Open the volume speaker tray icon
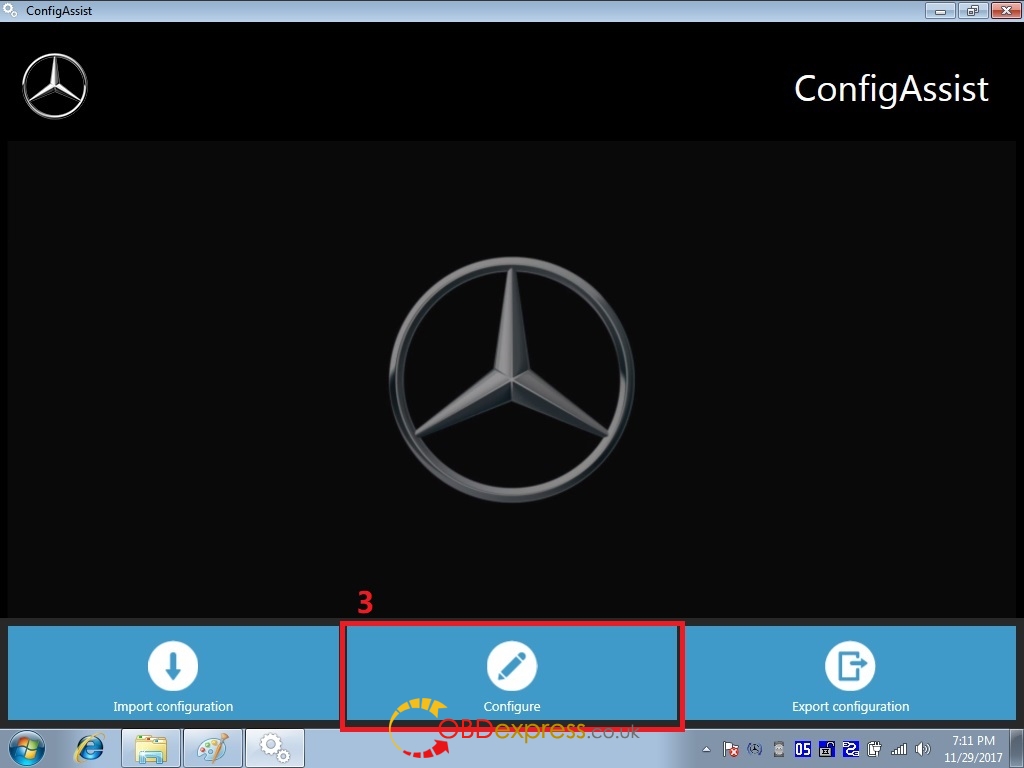The width and height of the screenshot is (1024, 768). [922, 749]
